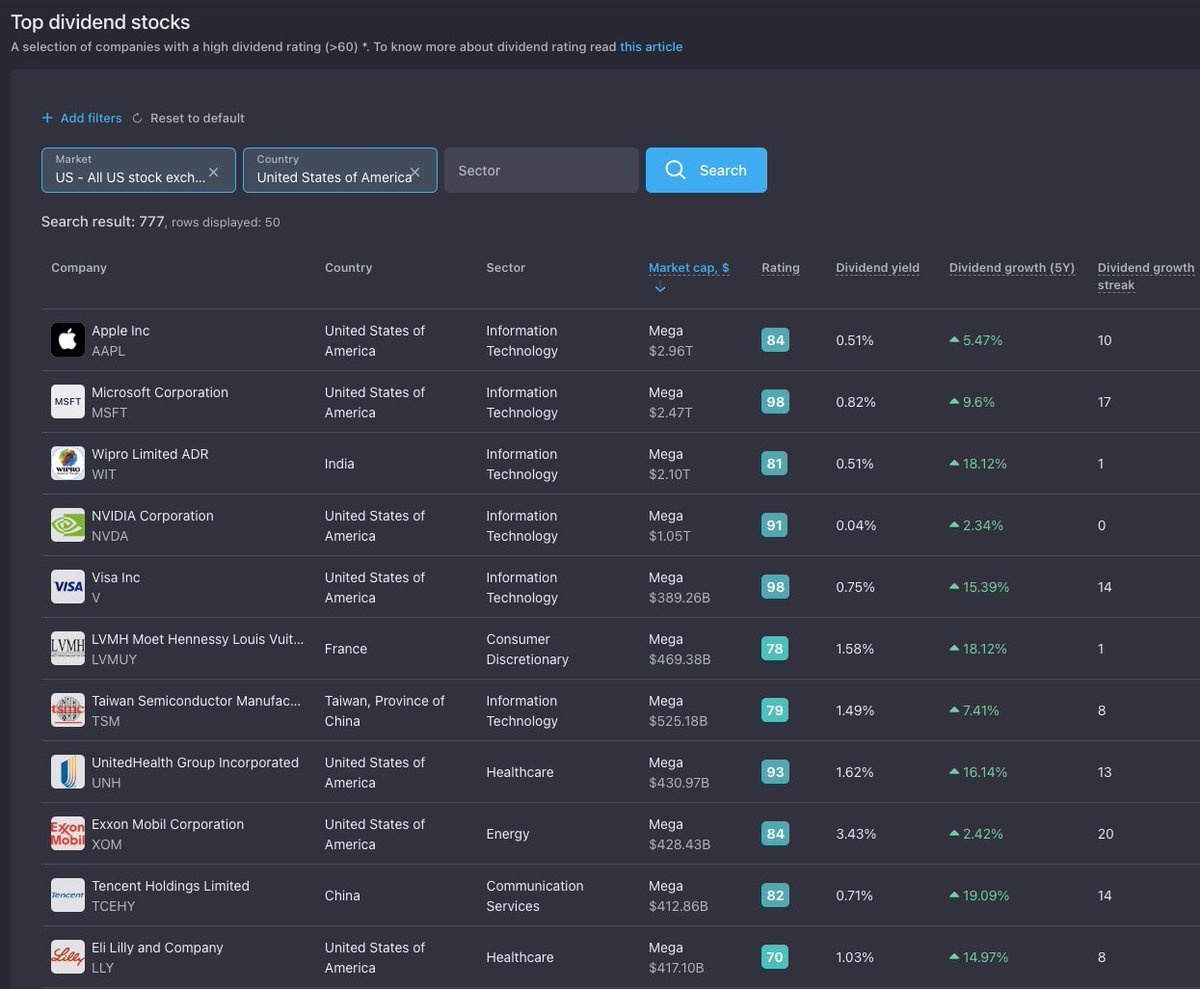Open Exxon Mobil Corporation name
This screenshot has height=989, width=1200.
pyautogui.click(x=168, y=824)
